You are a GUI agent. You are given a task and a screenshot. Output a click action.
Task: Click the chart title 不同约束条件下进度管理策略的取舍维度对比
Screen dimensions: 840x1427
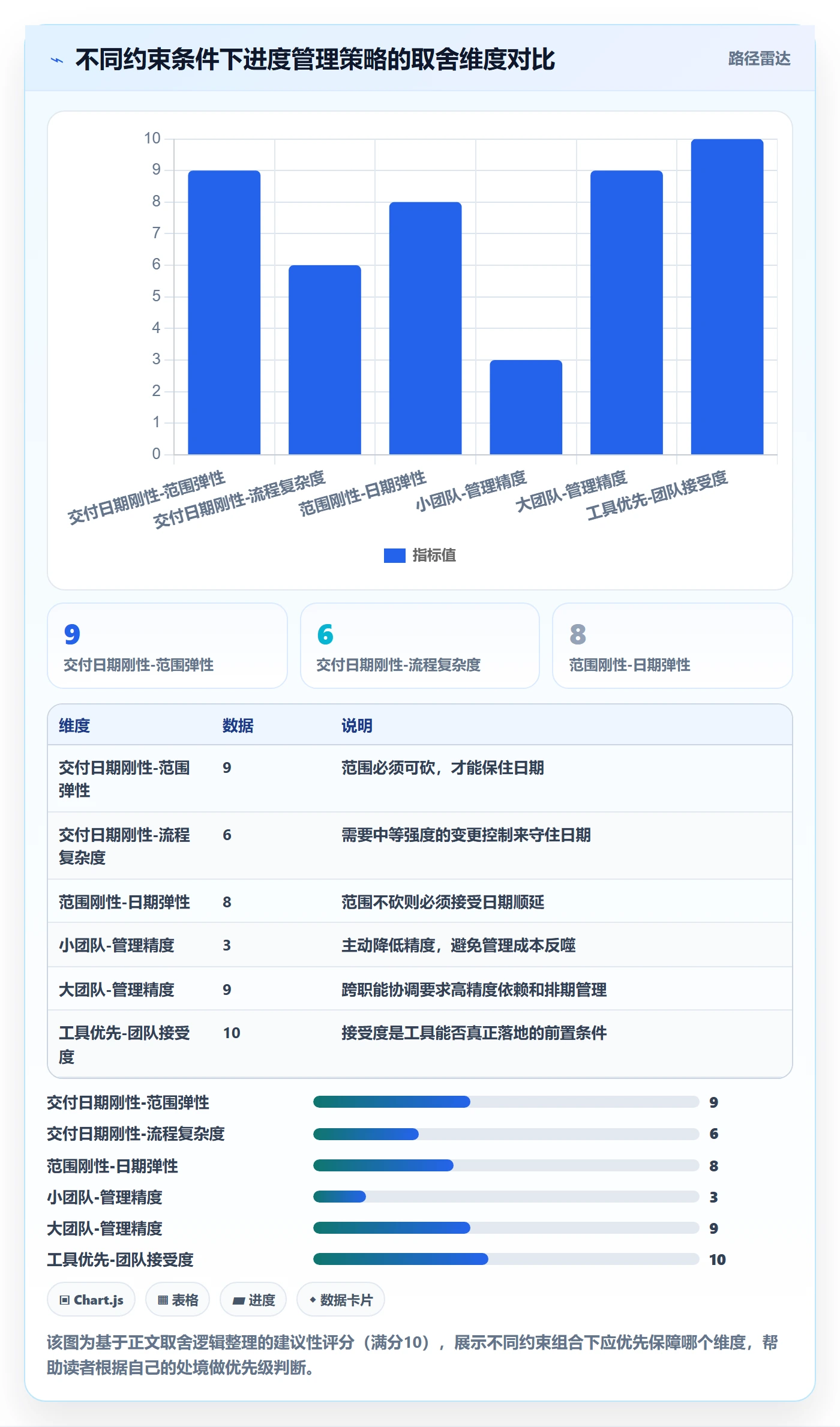(315, 59)
